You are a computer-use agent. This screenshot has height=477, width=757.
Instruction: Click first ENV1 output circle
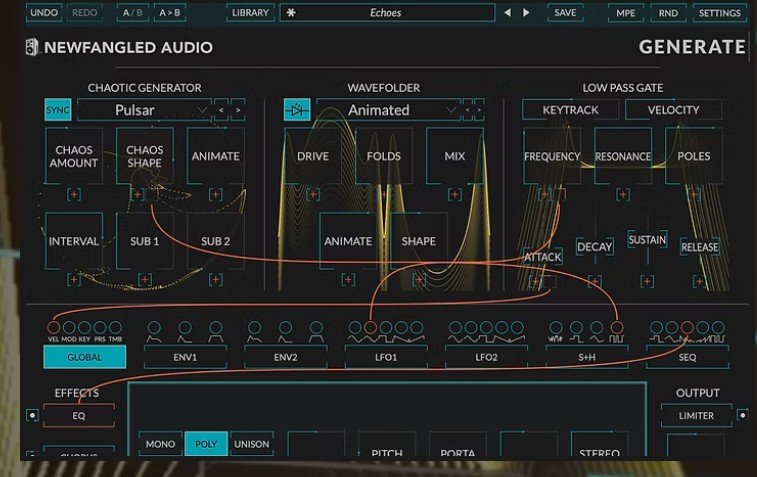(154, 327)
